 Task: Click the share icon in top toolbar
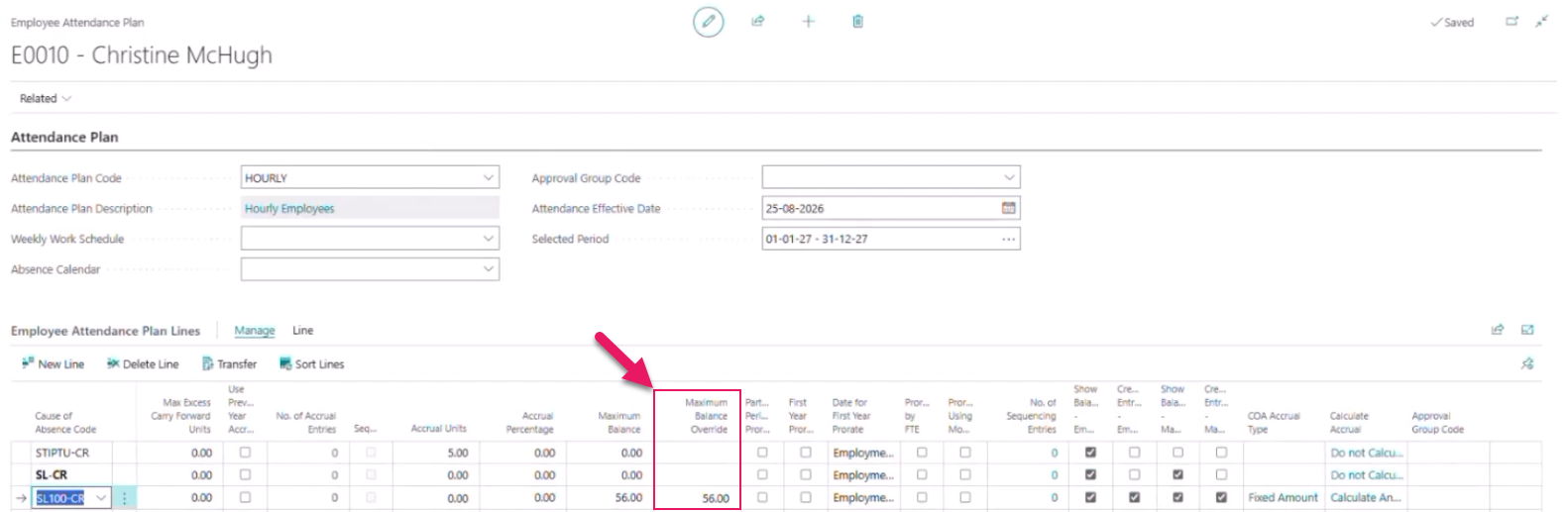[758, 21]
